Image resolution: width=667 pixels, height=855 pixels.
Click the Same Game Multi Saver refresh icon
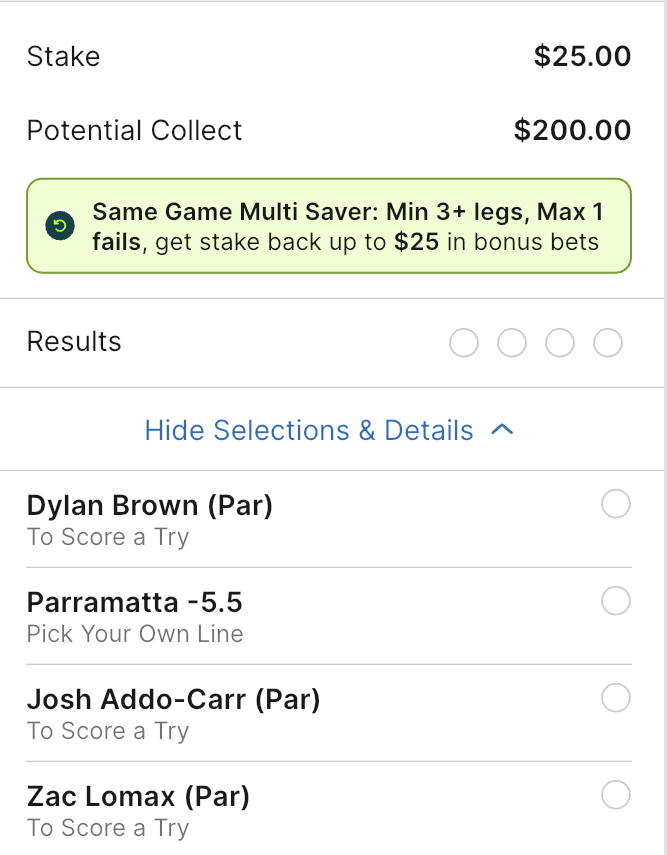click(x=59, y=226)
